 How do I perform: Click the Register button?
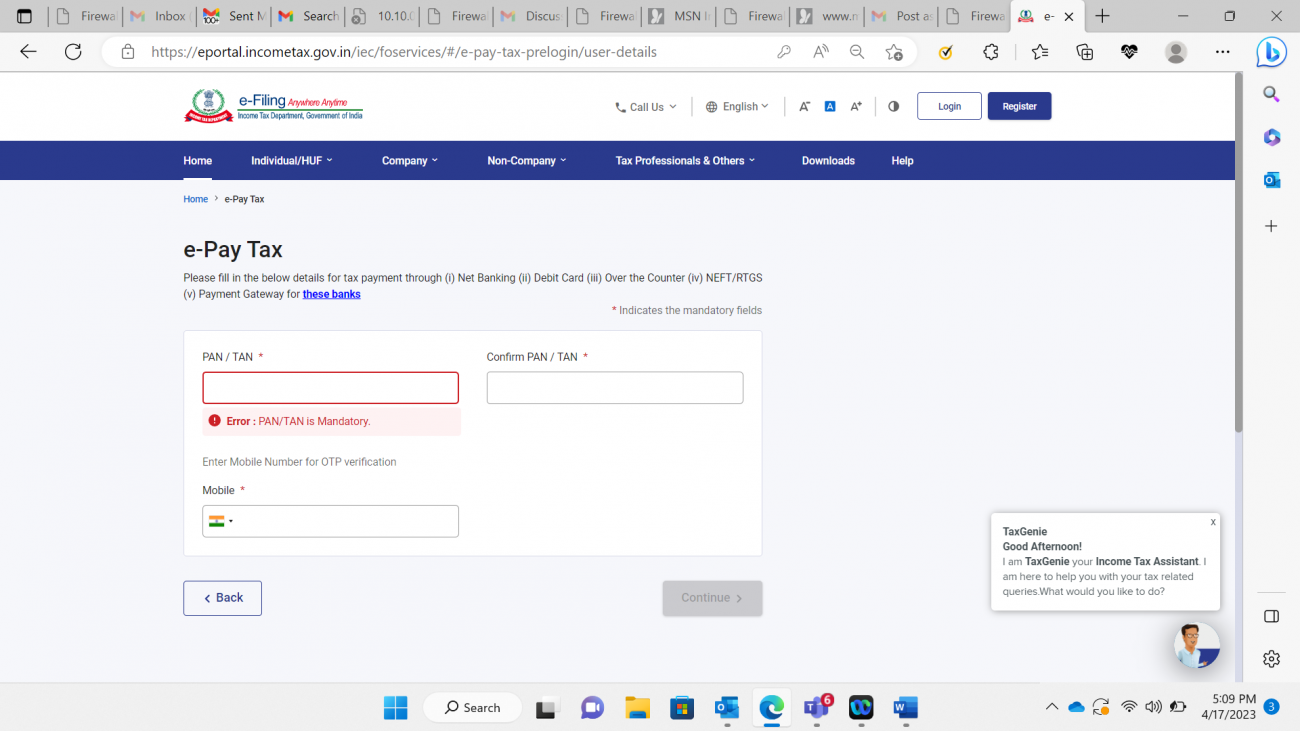point(1019,105)
